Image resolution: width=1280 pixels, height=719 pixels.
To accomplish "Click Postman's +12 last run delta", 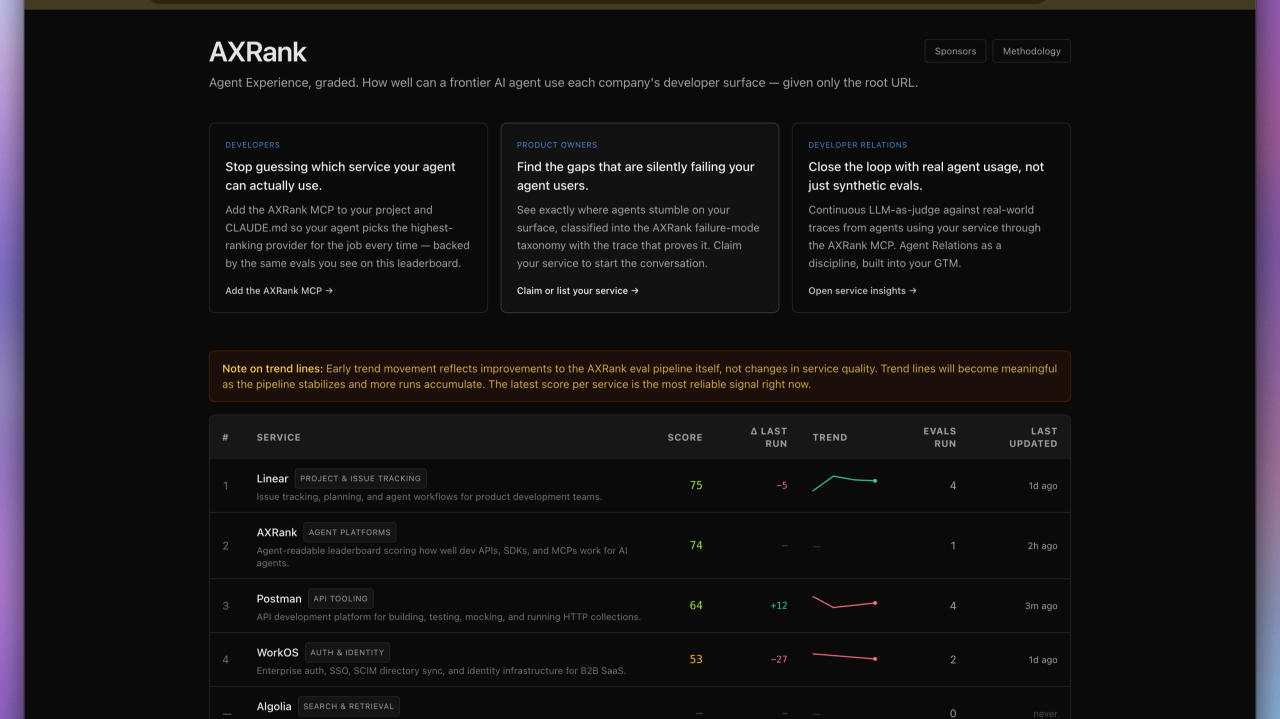I will [779, 606].
